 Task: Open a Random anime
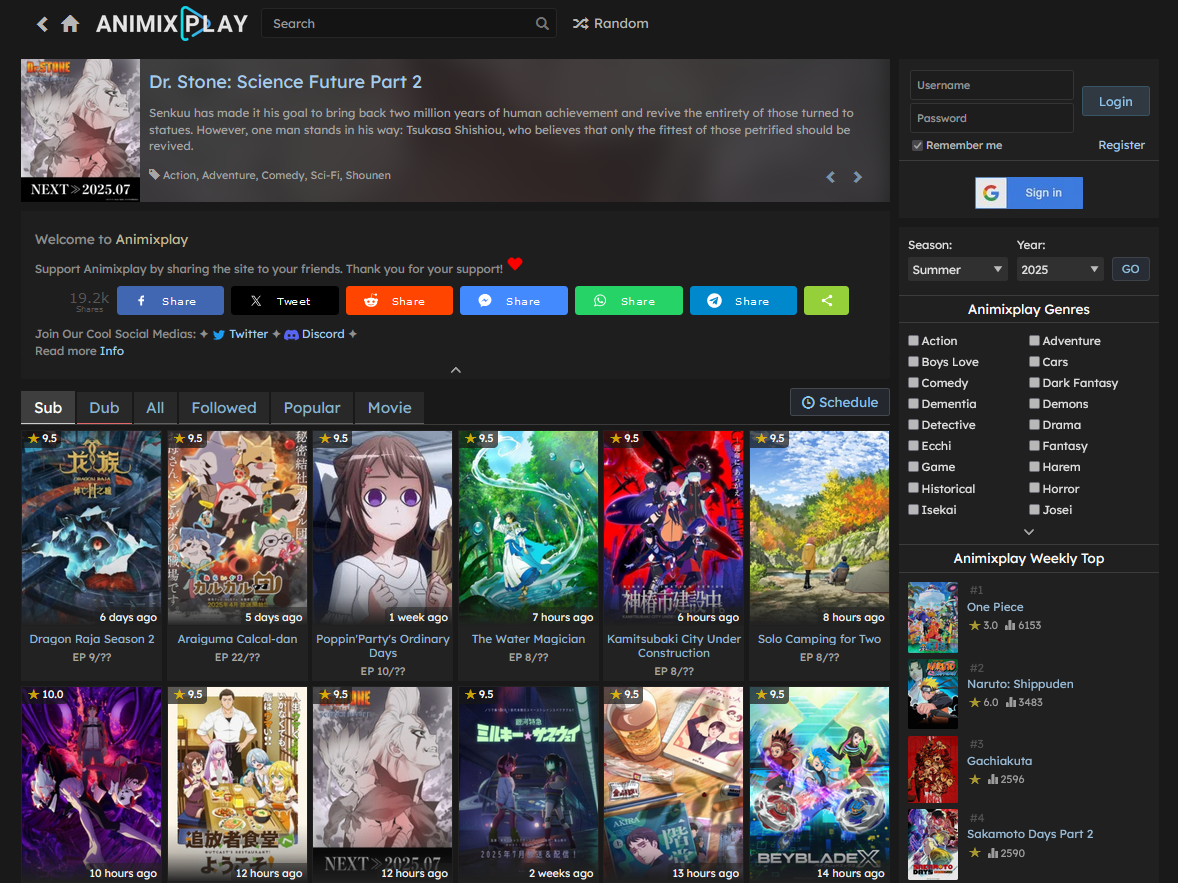610,24
